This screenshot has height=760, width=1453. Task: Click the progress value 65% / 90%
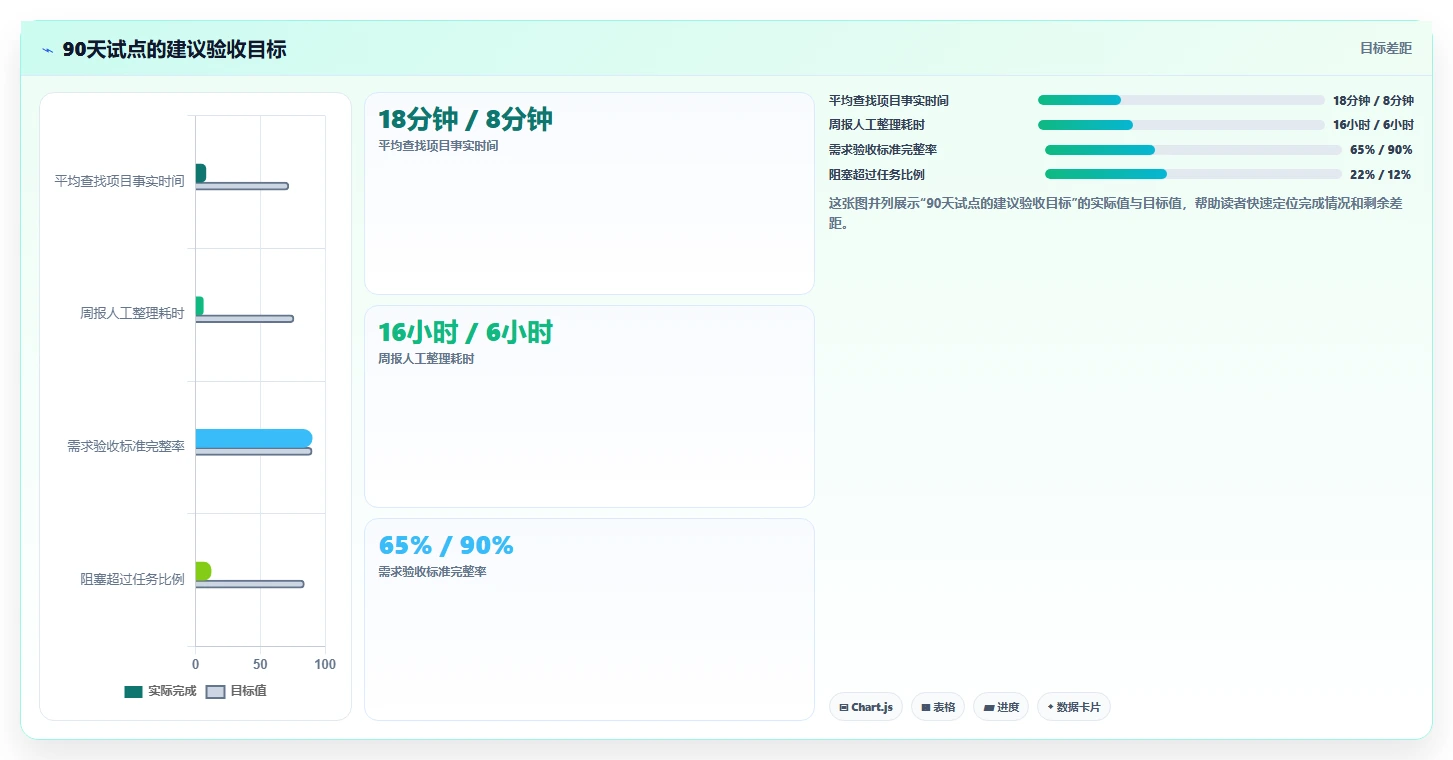coord(1381,150)
